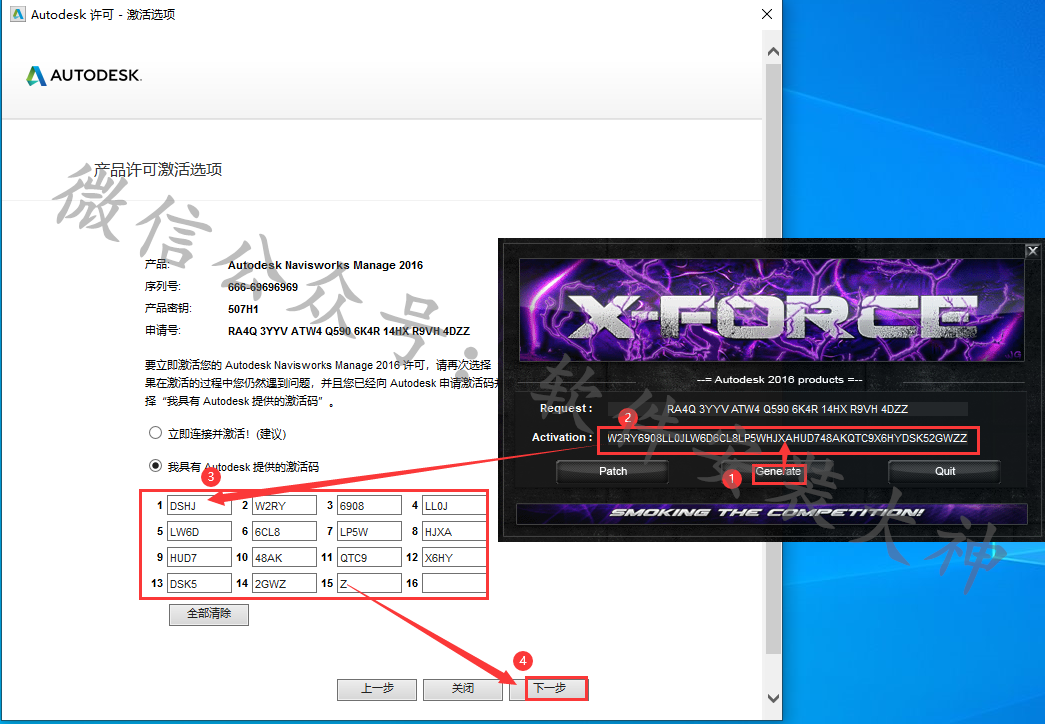Click the '序列号:' label
The image size is (1045, 724).
[x=163, y=287]
